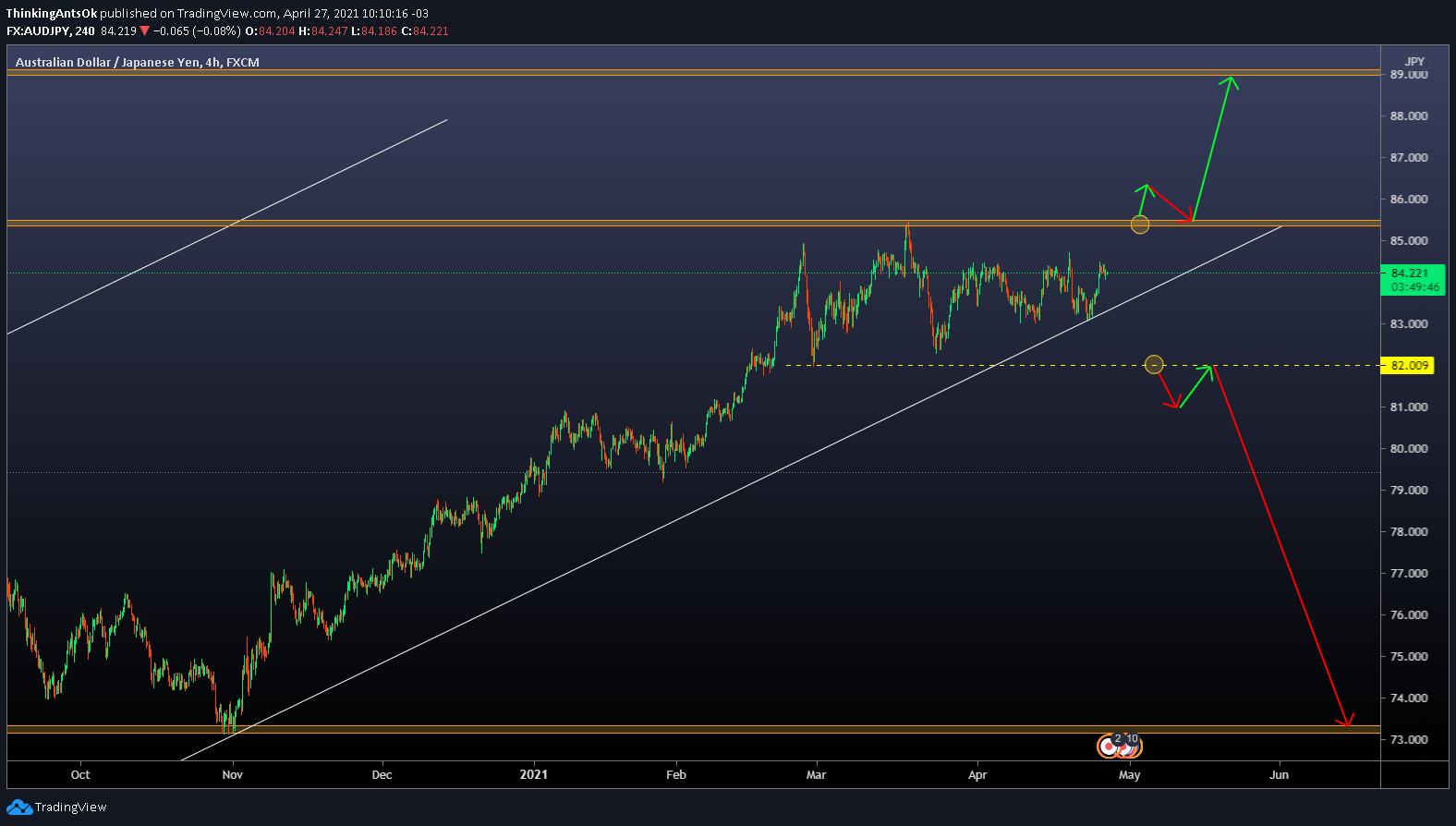1456x826 pixels.
Task: Click the 88.000 price axis label
Action: (1409, 116)
